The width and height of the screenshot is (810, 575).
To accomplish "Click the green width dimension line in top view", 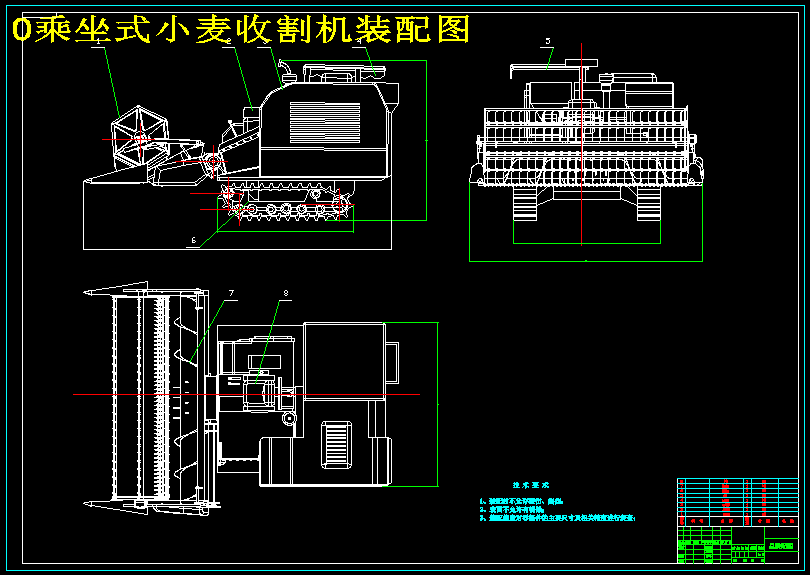I will click(x=438, y=405).
